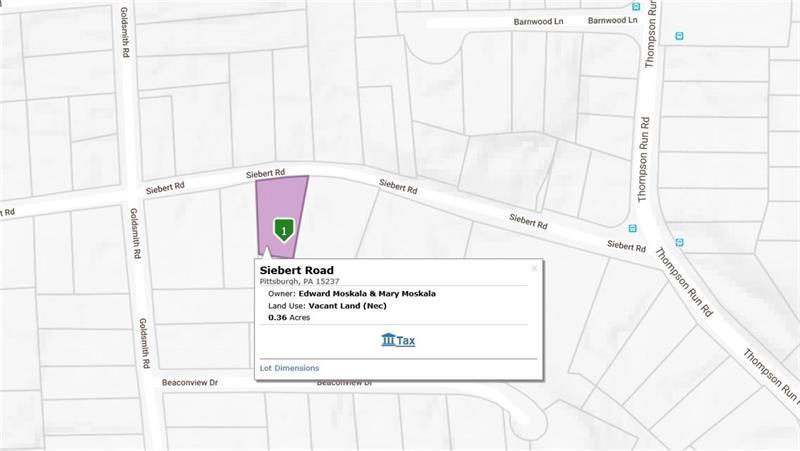800x451 pixels.
Task: Click the Vacant Land (Nec) land use text
Action: click(347, 306)
